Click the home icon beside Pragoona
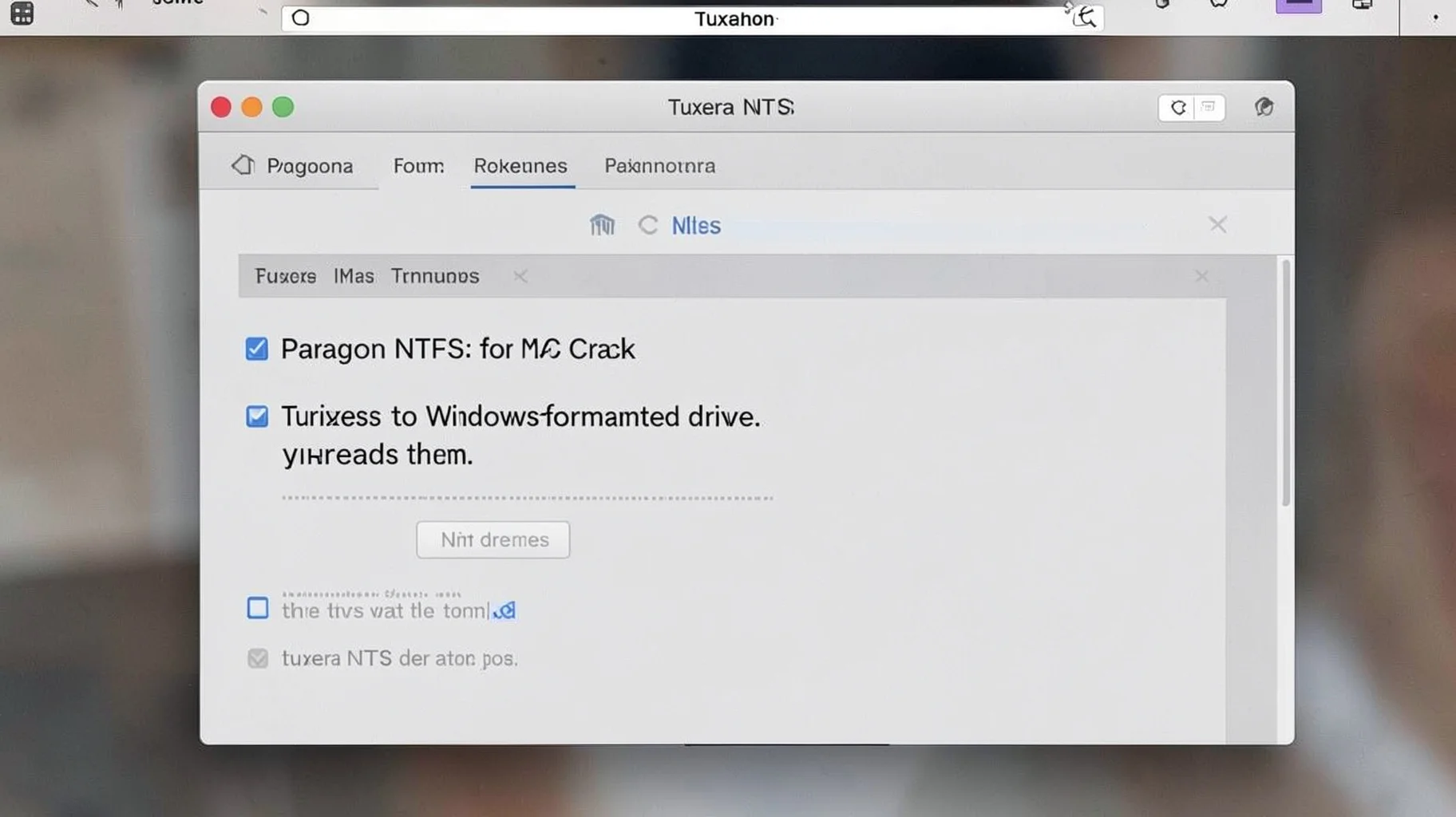Image resolution: width=1456 pixels, height=817 pixels. pyautogui.click(x=243, y=165)
